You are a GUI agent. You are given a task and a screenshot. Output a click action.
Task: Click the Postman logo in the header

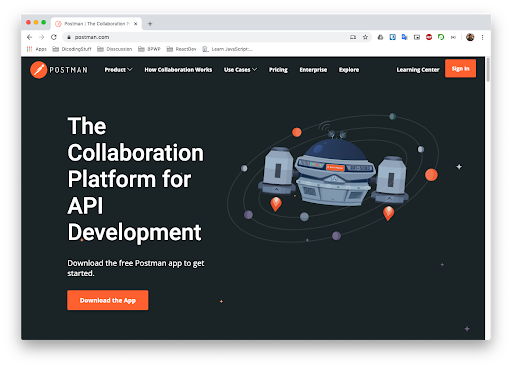tap(59, 70)
